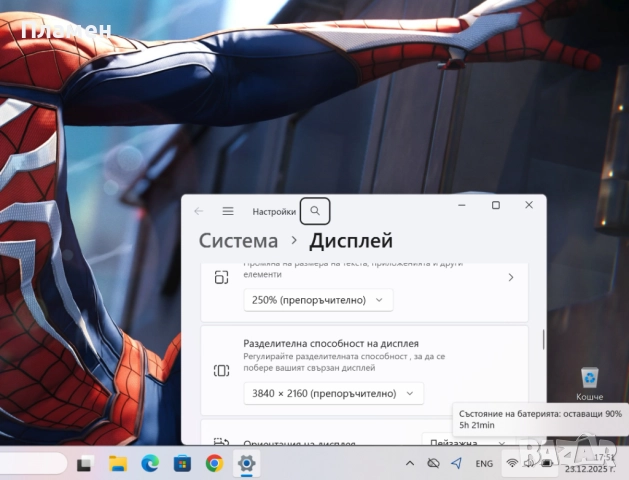The height and width of the screenshot is (480, 629).
Task: Click the location arrow tray icon
Action: point(456,464)
